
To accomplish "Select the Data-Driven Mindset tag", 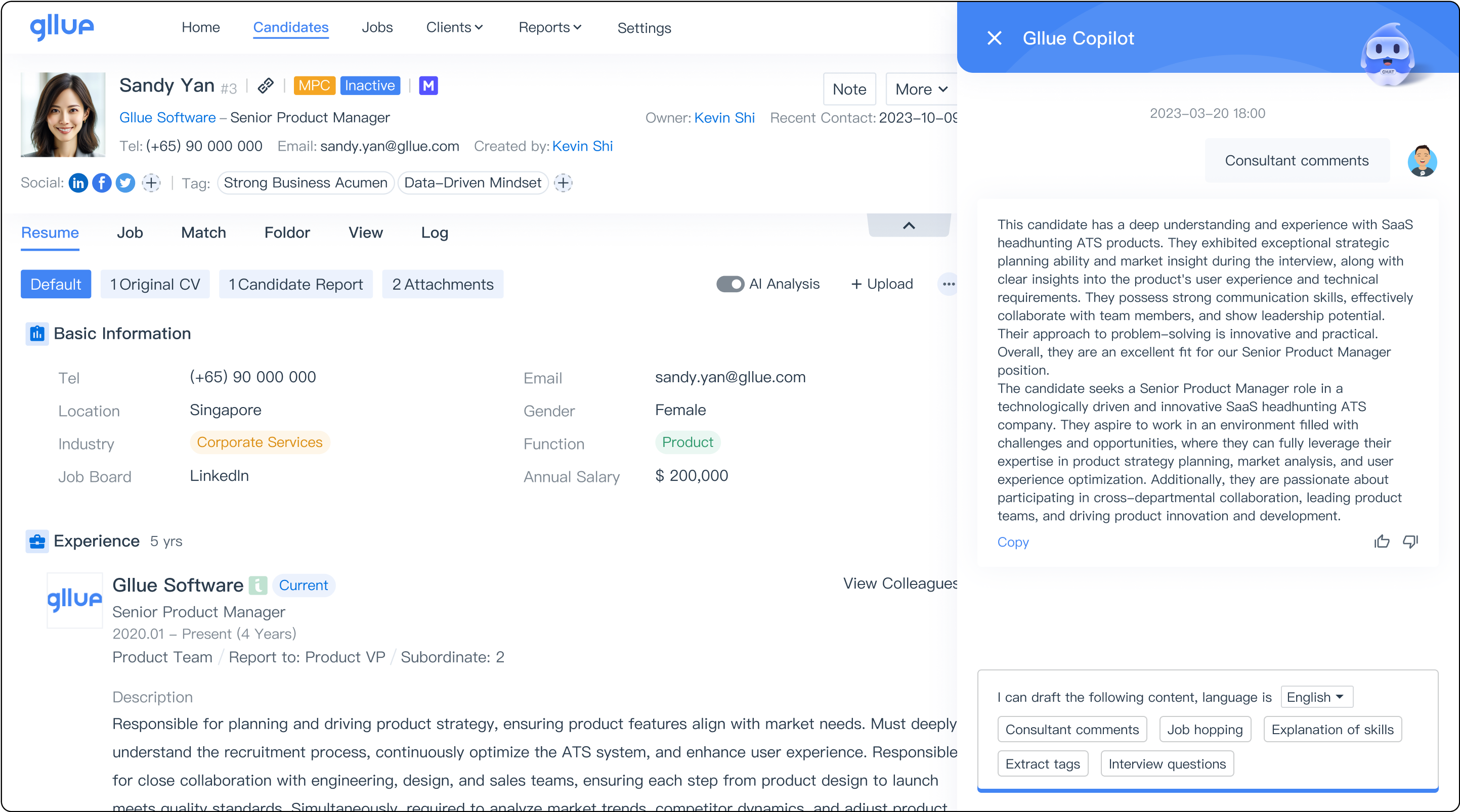I will tap(473, 183).
